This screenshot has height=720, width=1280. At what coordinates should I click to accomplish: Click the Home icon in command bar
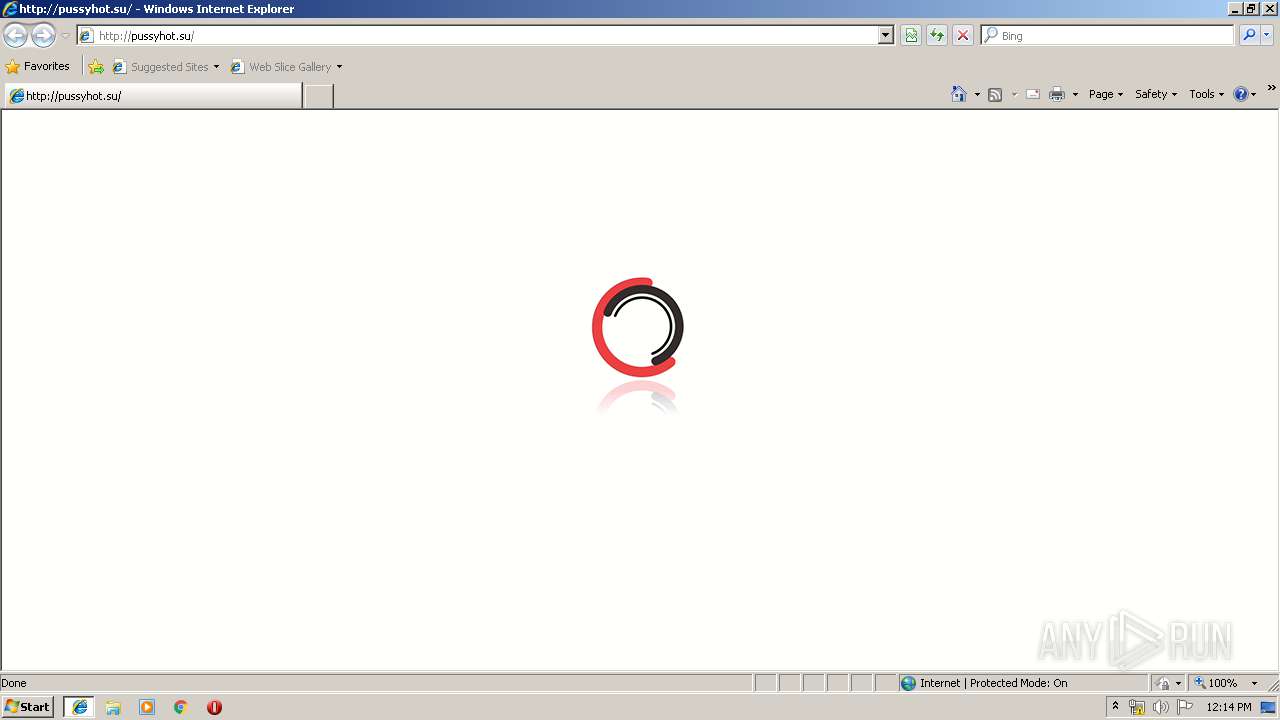coord(959,94)
